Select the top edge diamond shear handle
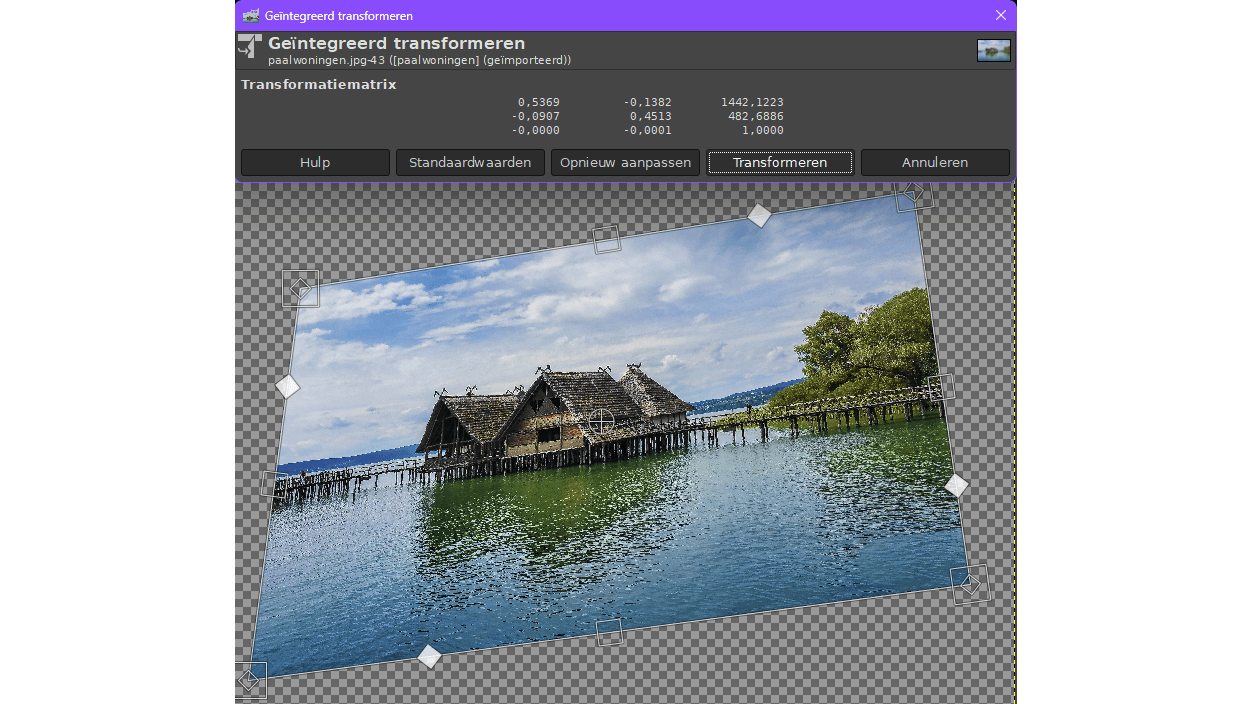Screen dimensions: 1252x704 click(x=760, y=215)
